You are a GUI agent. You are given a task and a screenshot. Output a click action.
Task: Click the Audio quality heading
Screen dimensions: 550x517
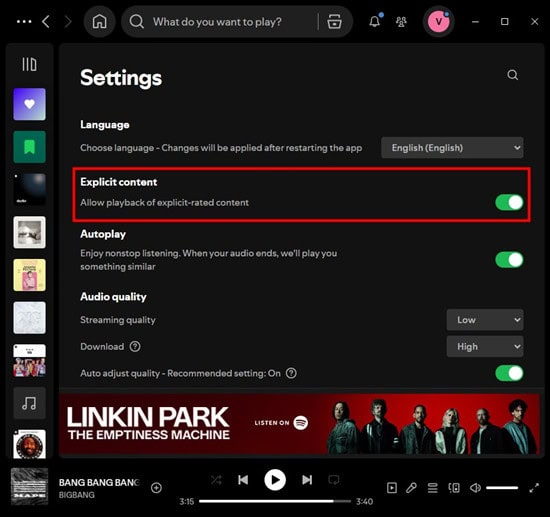[113, 297]
